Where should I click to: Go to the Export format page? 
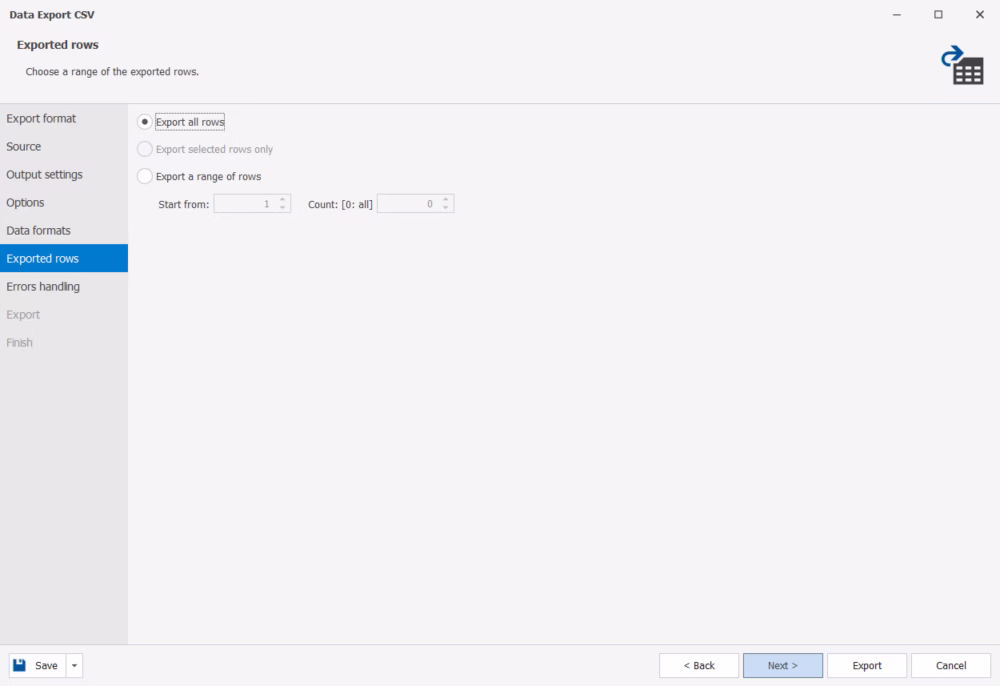click(64, 119)
